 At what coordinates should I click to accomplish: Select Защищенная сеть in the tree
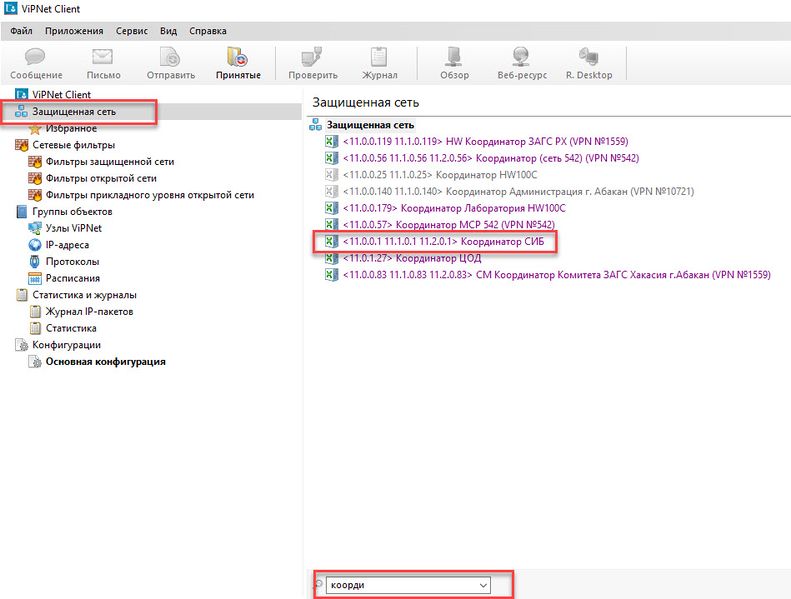pyautogui.click(x=74, y=111)
